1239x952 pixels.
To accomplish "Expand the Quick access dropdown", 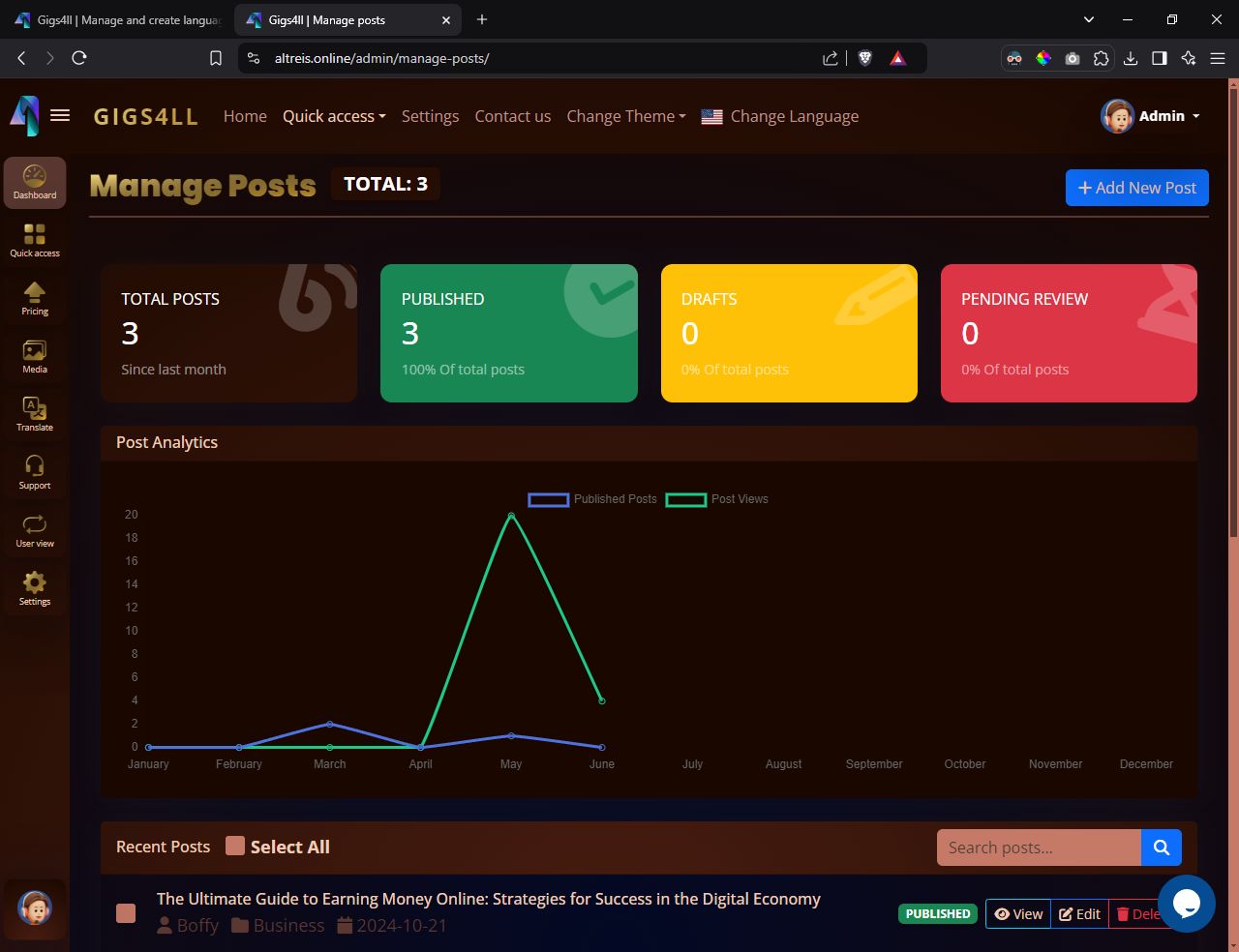I will coord(334,116).
